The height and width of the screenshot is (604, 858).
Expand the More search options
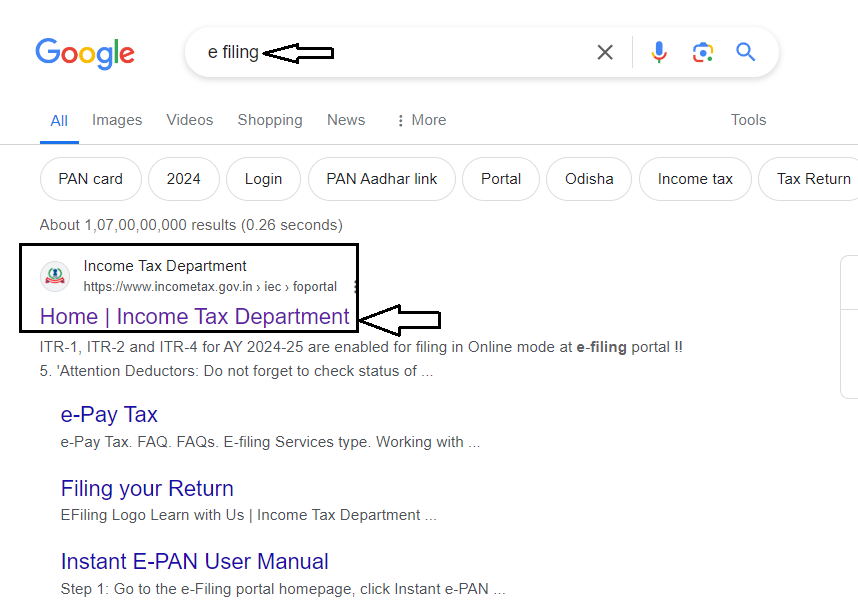point(422,120)
